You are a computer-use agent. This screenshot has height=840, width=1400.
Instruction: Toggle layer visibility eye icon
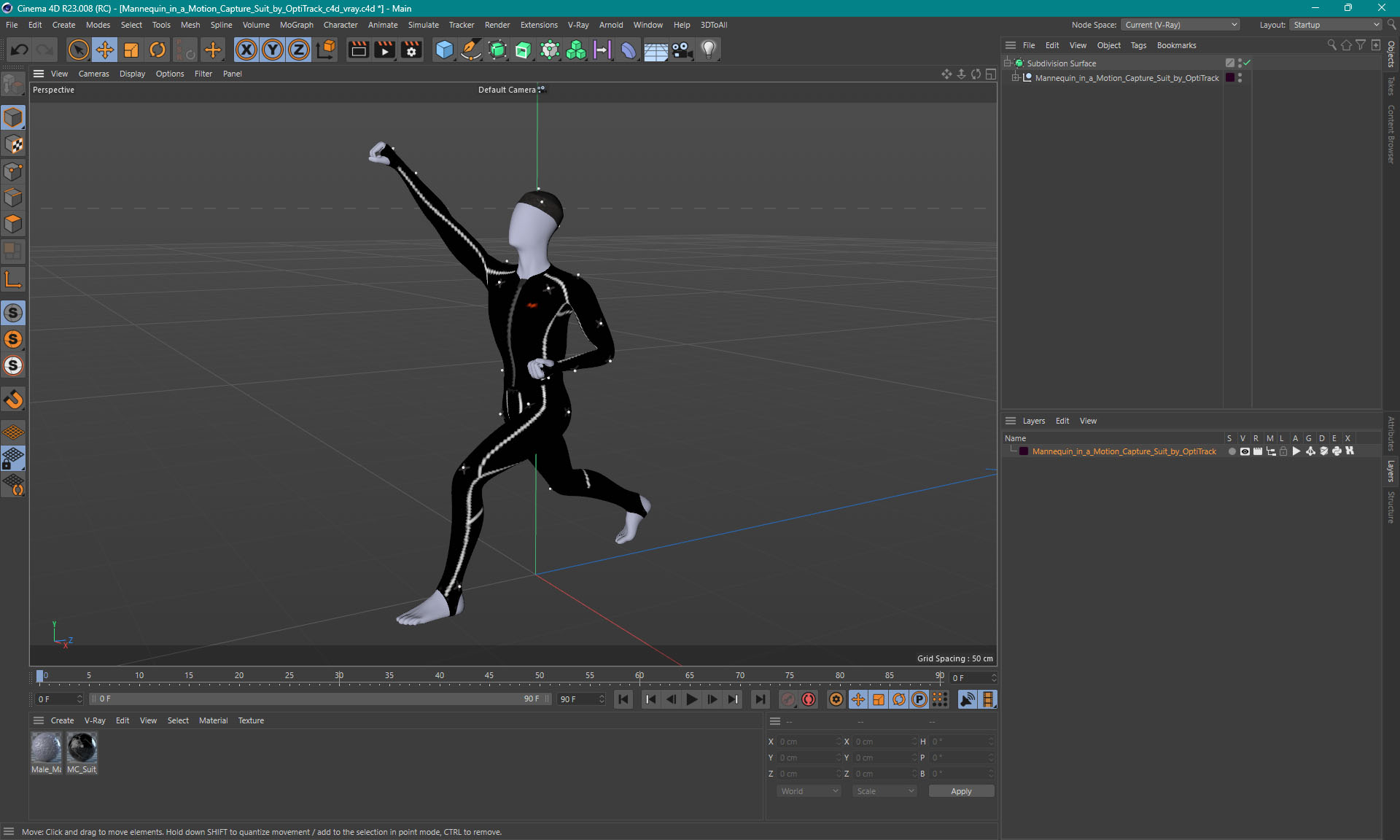coord(1245,451)
